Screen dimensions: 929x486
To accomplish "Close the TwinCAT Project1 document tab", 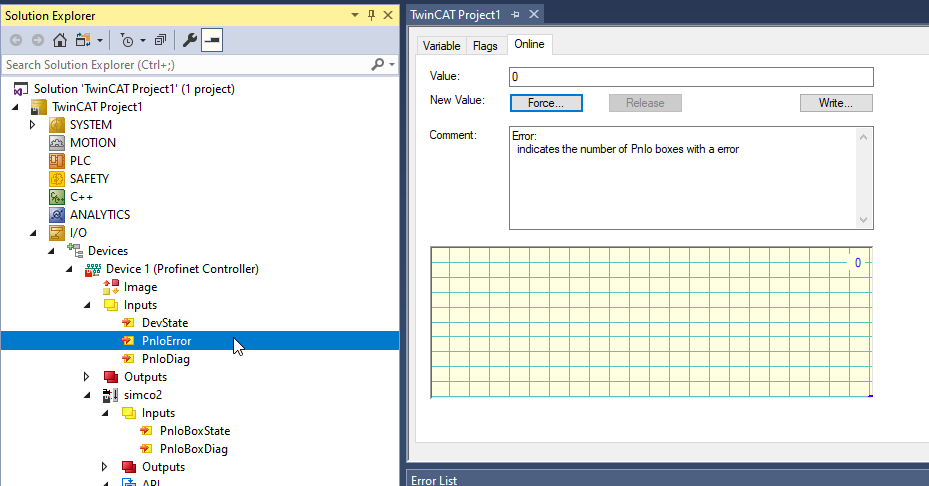I will click(x=534, y=15).
